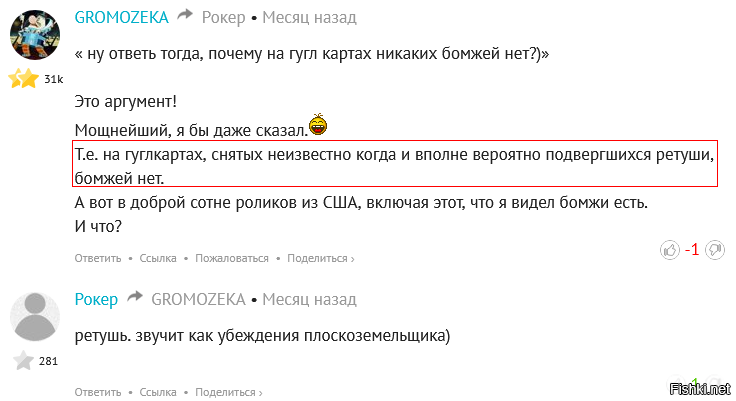Image resolution: width=736 pixels, height=401 pixels.
Task: Click Ссылка under GROMOZEKA's comment
Action: click(x=158, y=258)
